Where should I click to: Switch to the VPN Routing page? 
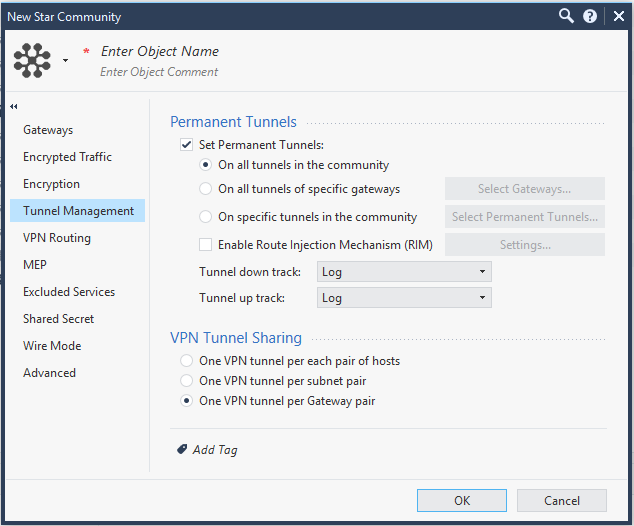coord(57,238)
